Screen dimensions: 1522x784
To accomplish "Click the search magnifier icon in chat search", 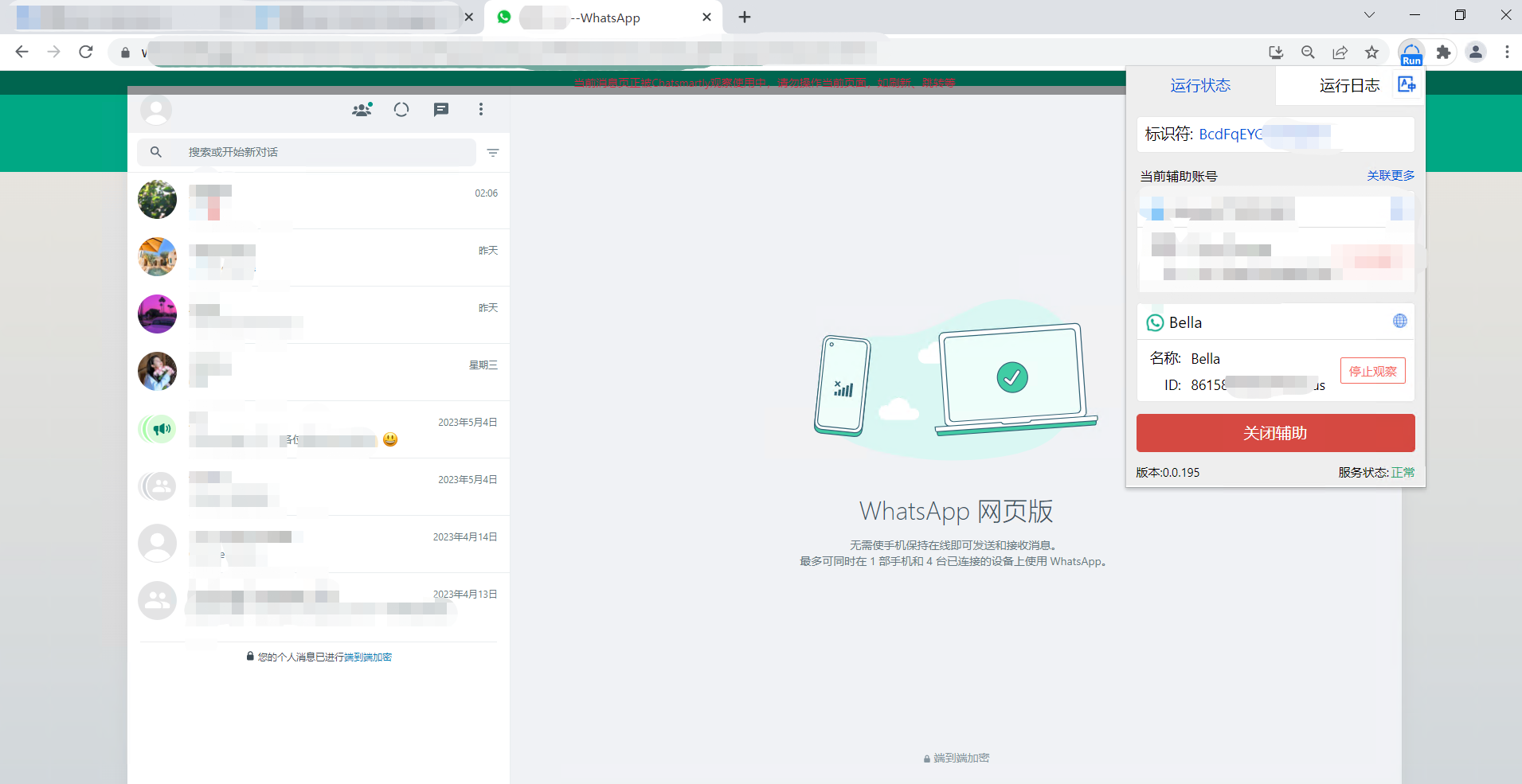I will click(x=156, y=152).
